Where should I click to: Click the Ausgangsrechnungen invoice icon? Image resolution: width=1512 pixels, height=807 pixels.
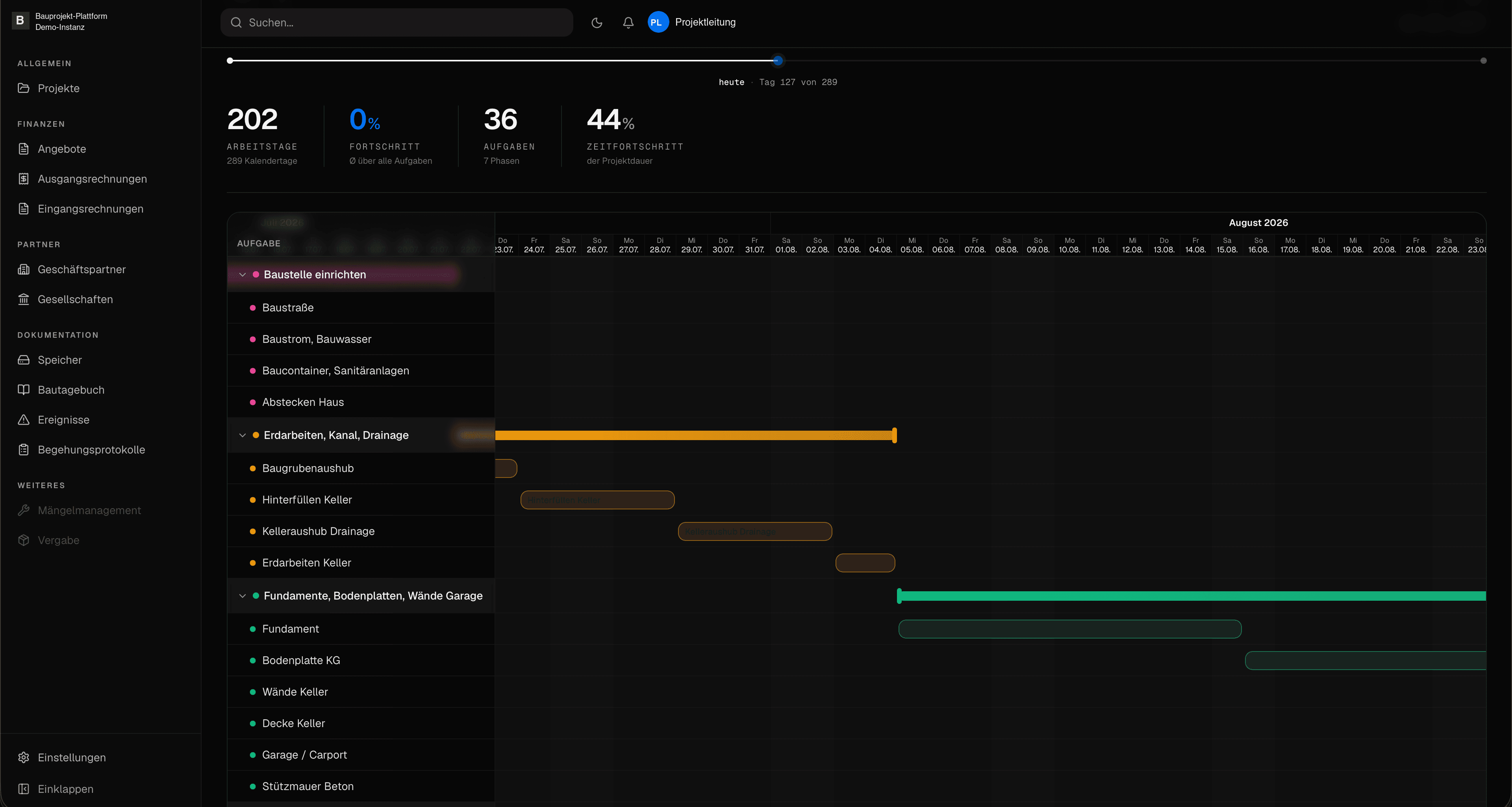tap(24, 178)
